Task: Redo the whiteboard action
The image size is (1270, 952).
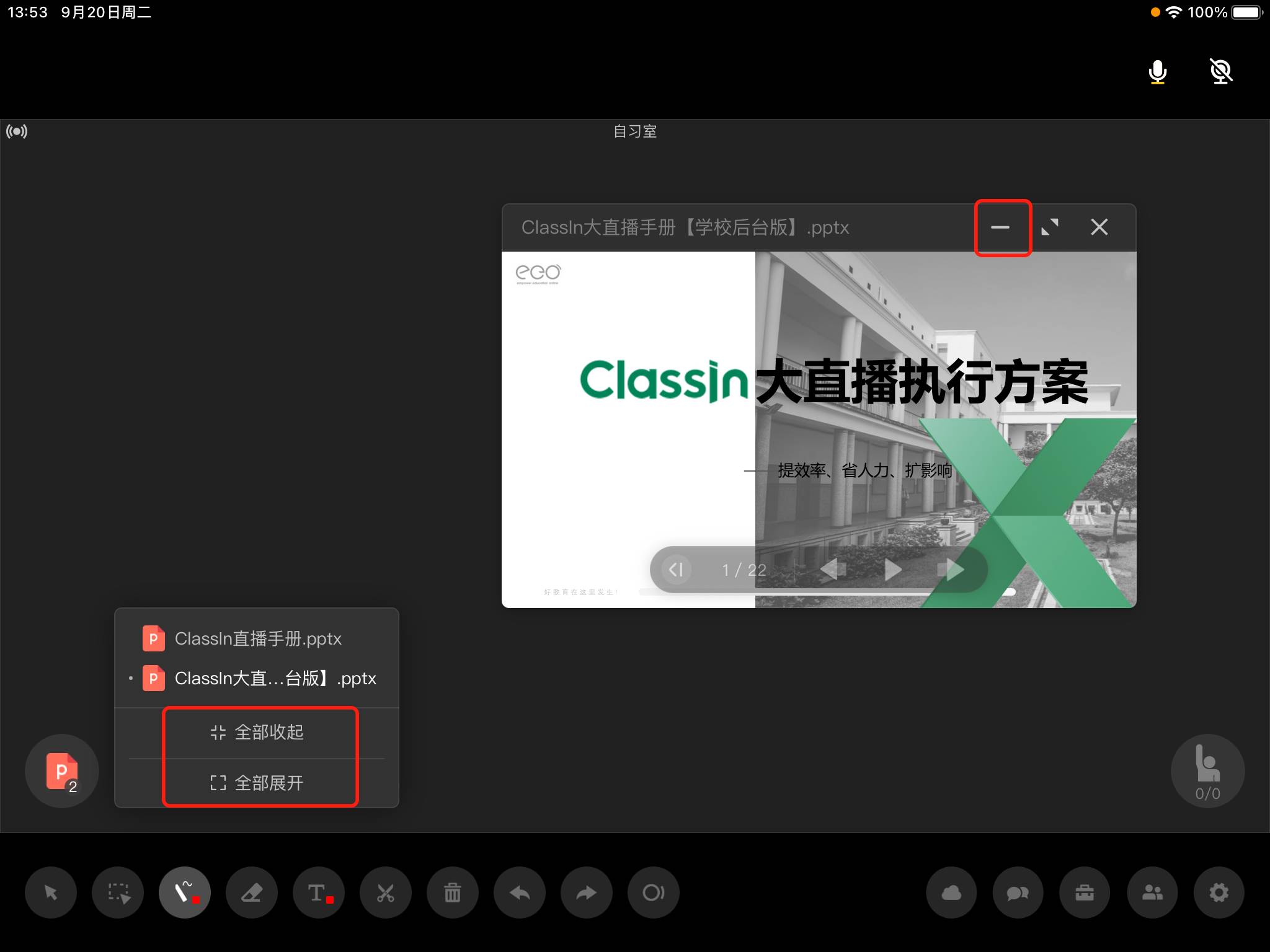Action: click(x=587, y=892)
